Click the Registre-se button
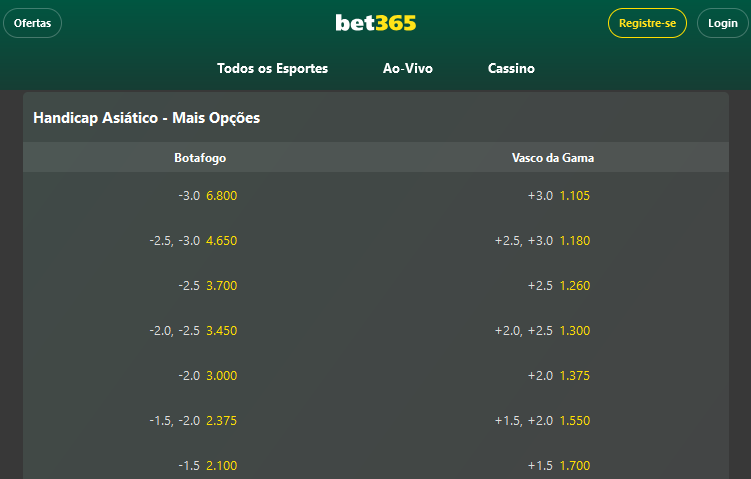751x479 pixels. pyautogui.click(x=647, y=23)
